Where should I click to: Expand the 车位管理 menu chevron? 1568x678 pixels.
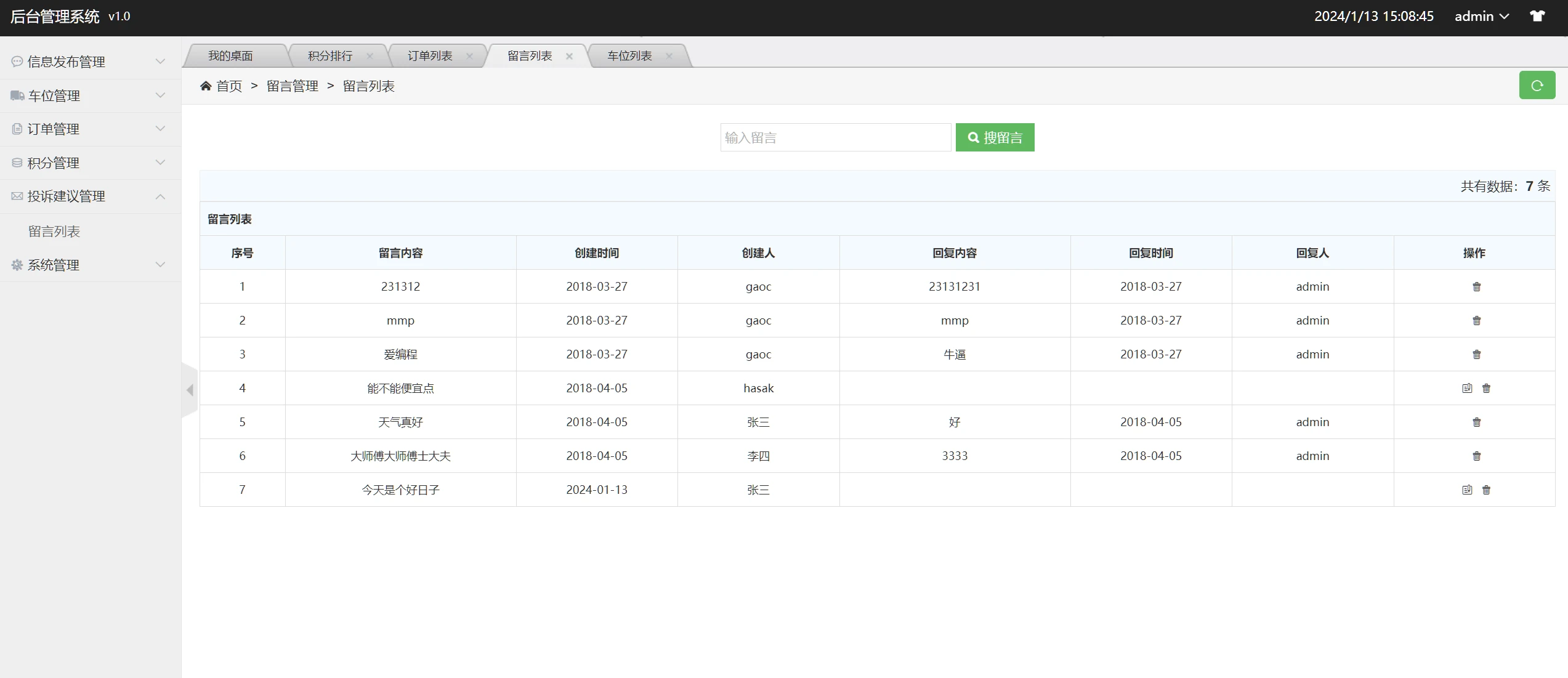[x=160, y=95]
